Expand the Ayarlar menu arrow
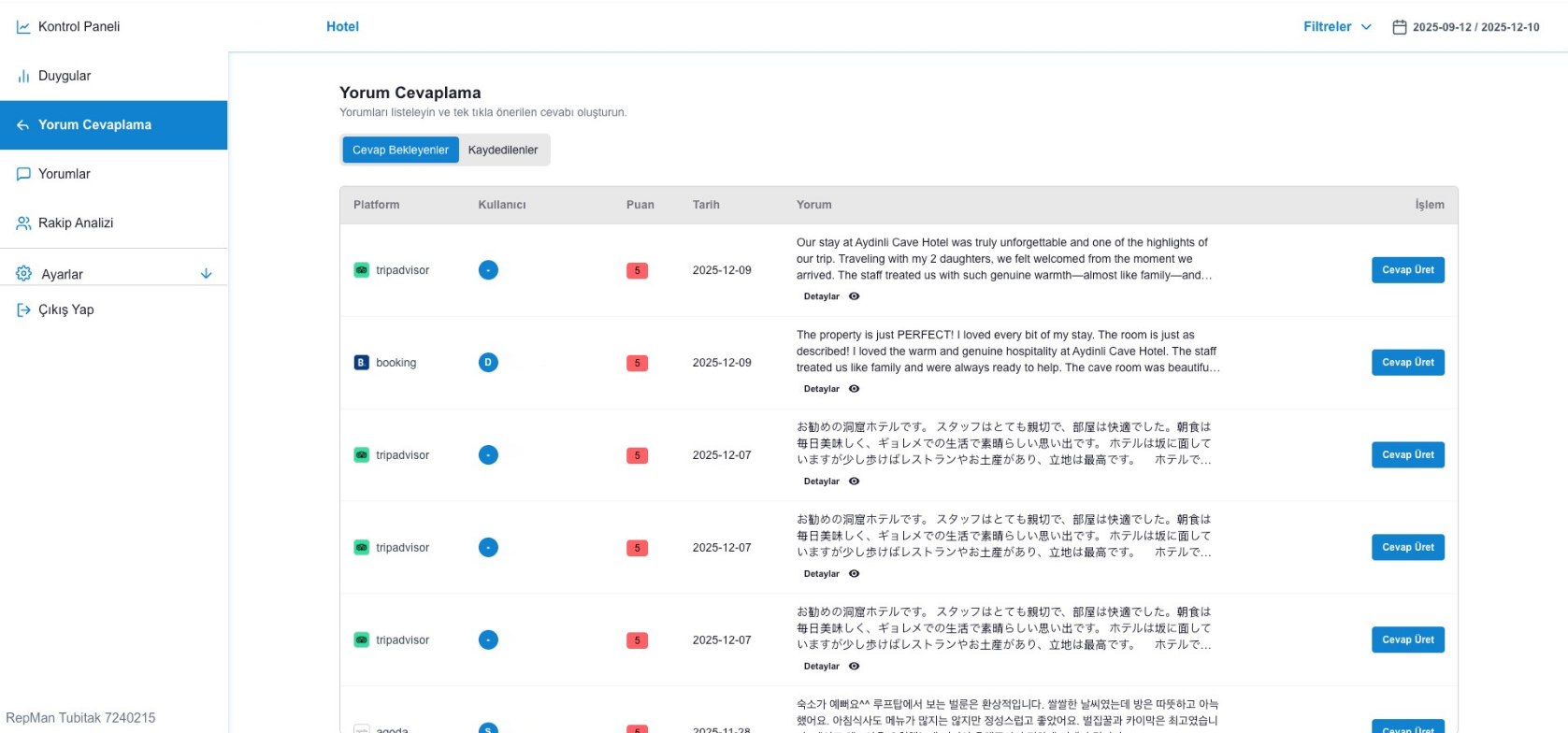Image resolution: width=1568 pixels, height=733 pixels. pyautogui.click(x=207, y=274)
